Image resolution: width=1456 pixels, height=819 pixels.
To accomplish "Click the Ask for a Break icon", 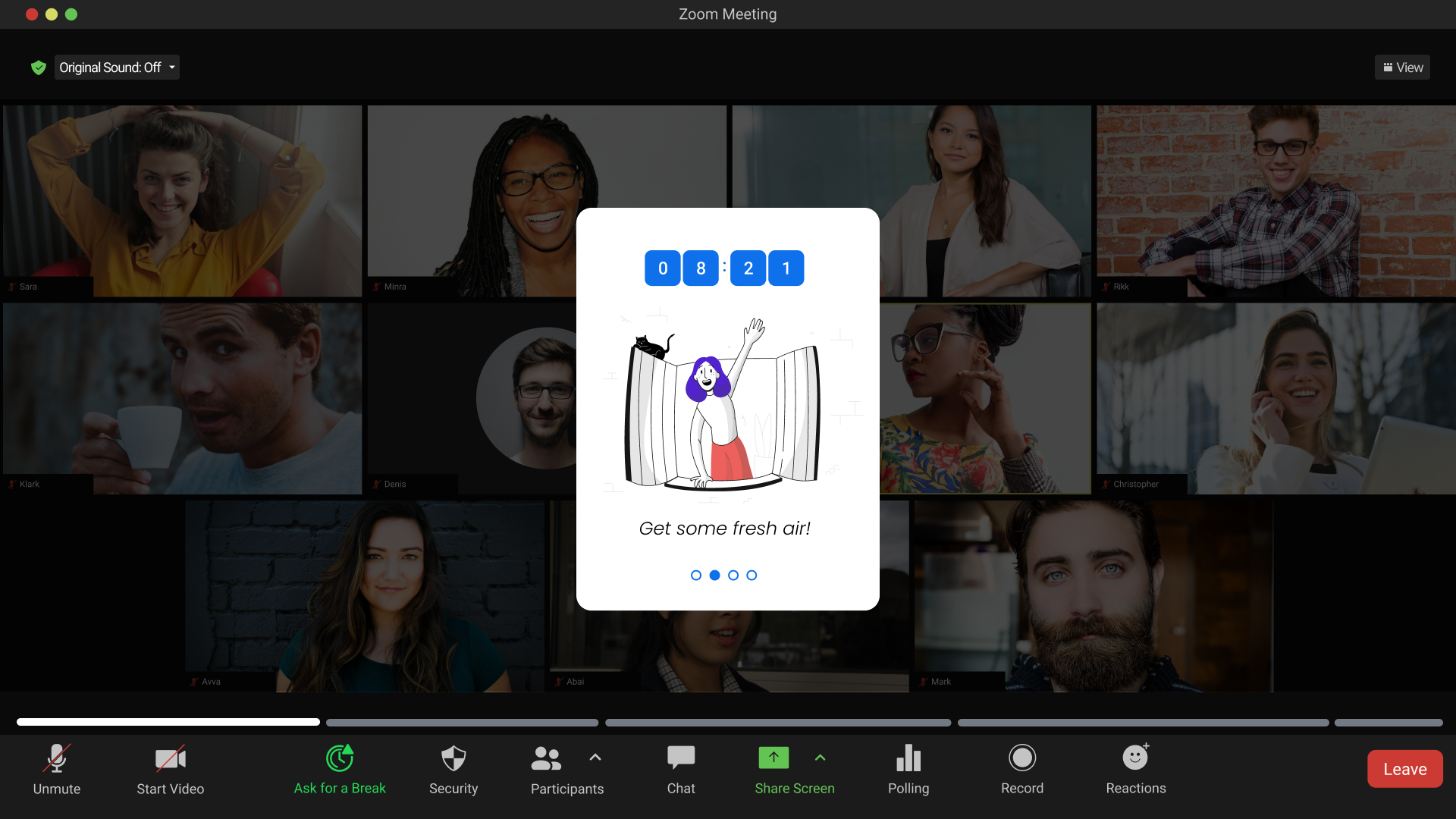I will pyautogui.click(x=340, y=758).
